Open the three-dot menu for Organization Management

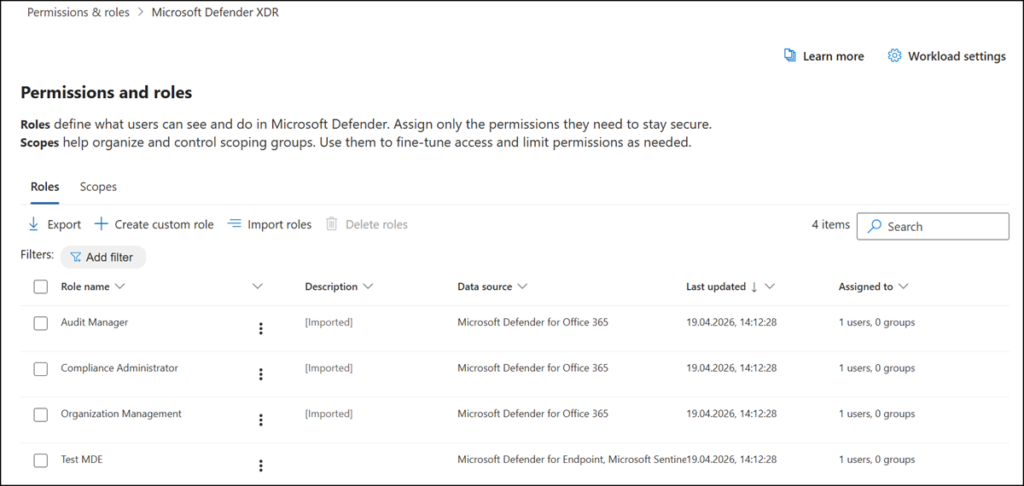coord(261,420)
